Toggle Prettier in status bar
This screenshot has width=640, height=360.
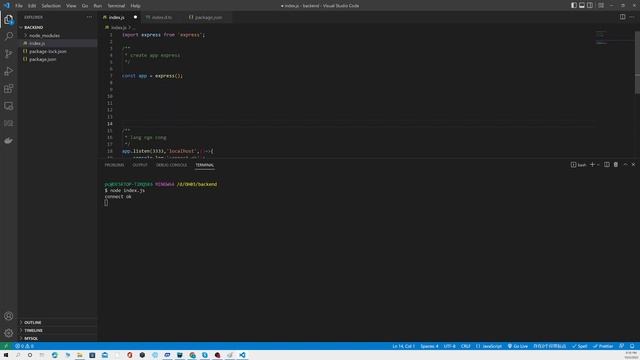point(603,346)
